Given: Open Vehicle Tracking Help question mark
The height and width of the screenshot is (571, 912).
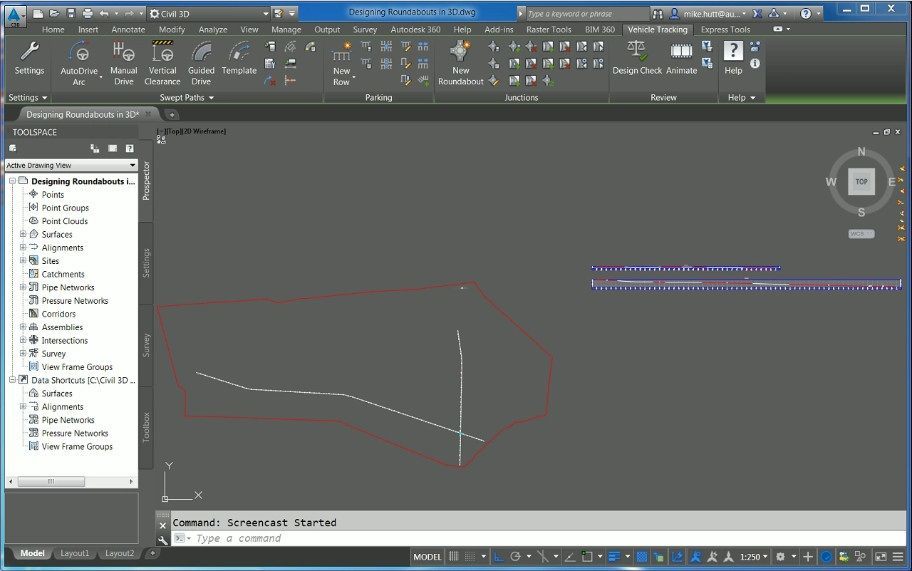Looking at the screenshot, I should (733, 59).
